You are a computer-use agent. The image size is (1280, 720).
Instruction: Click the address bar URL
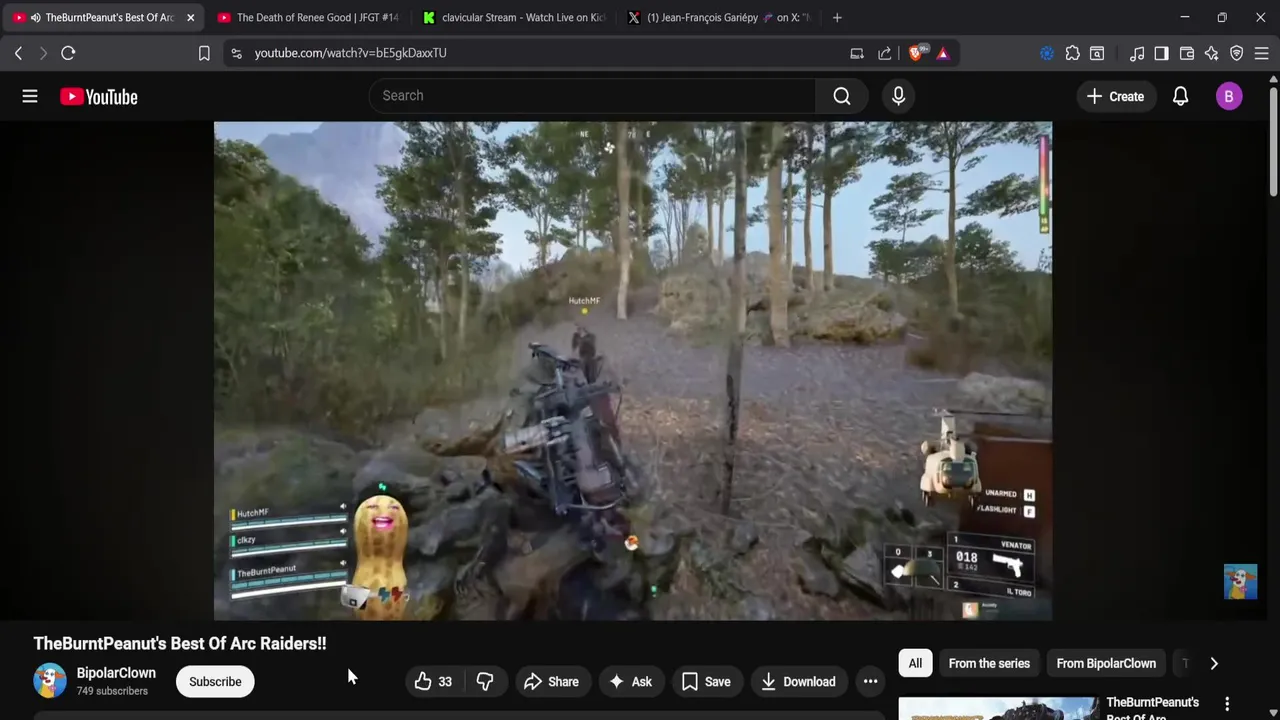coord(350,53)
